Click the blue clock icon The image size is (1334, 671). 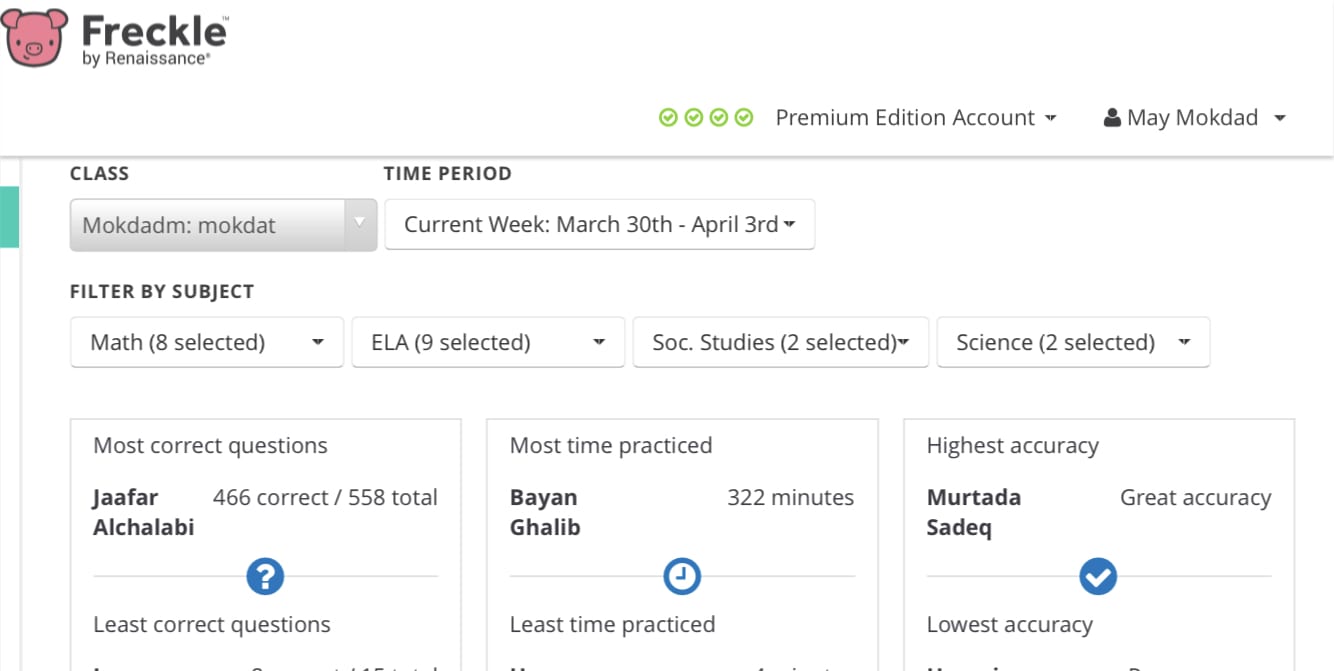point(682,576)
